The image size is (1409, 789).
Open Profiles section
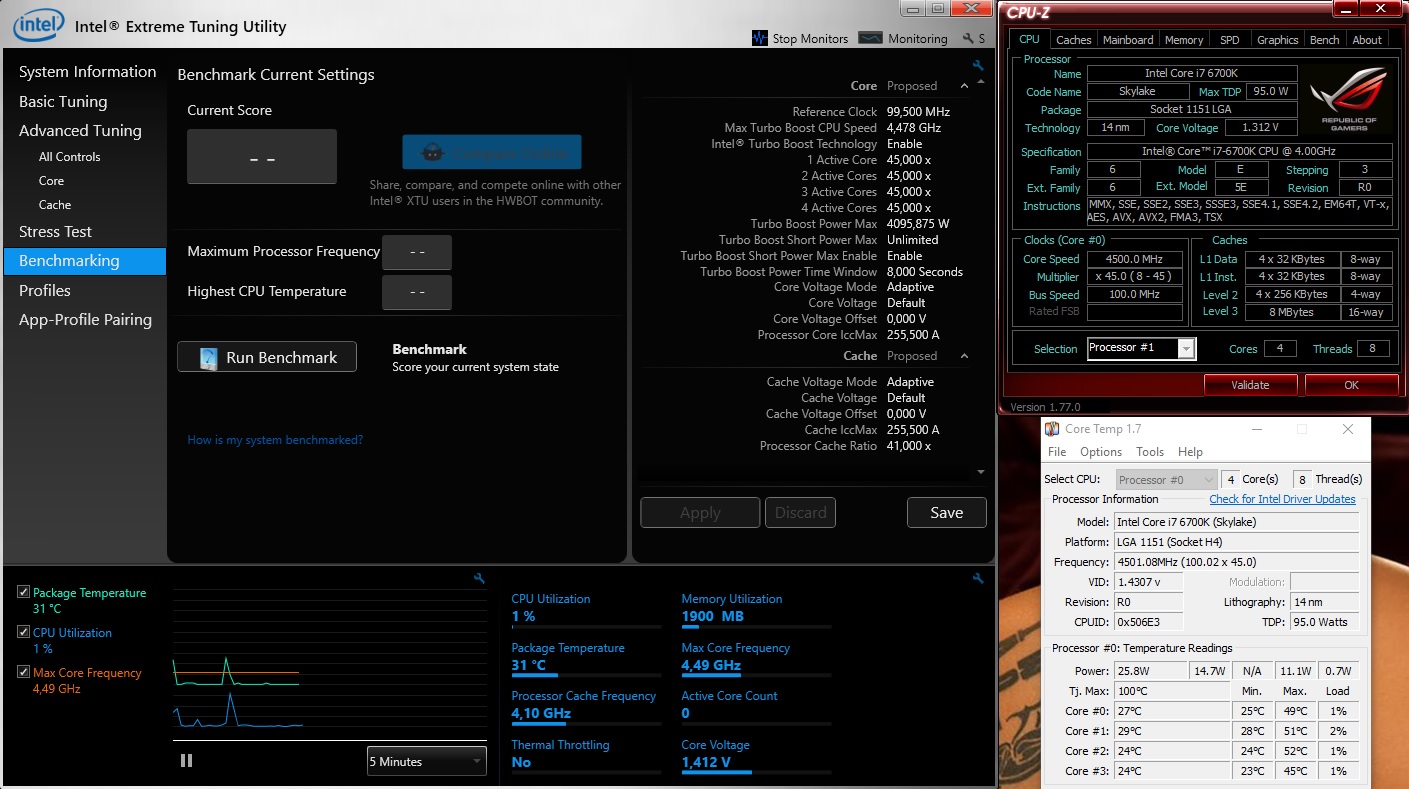[45, 290]
